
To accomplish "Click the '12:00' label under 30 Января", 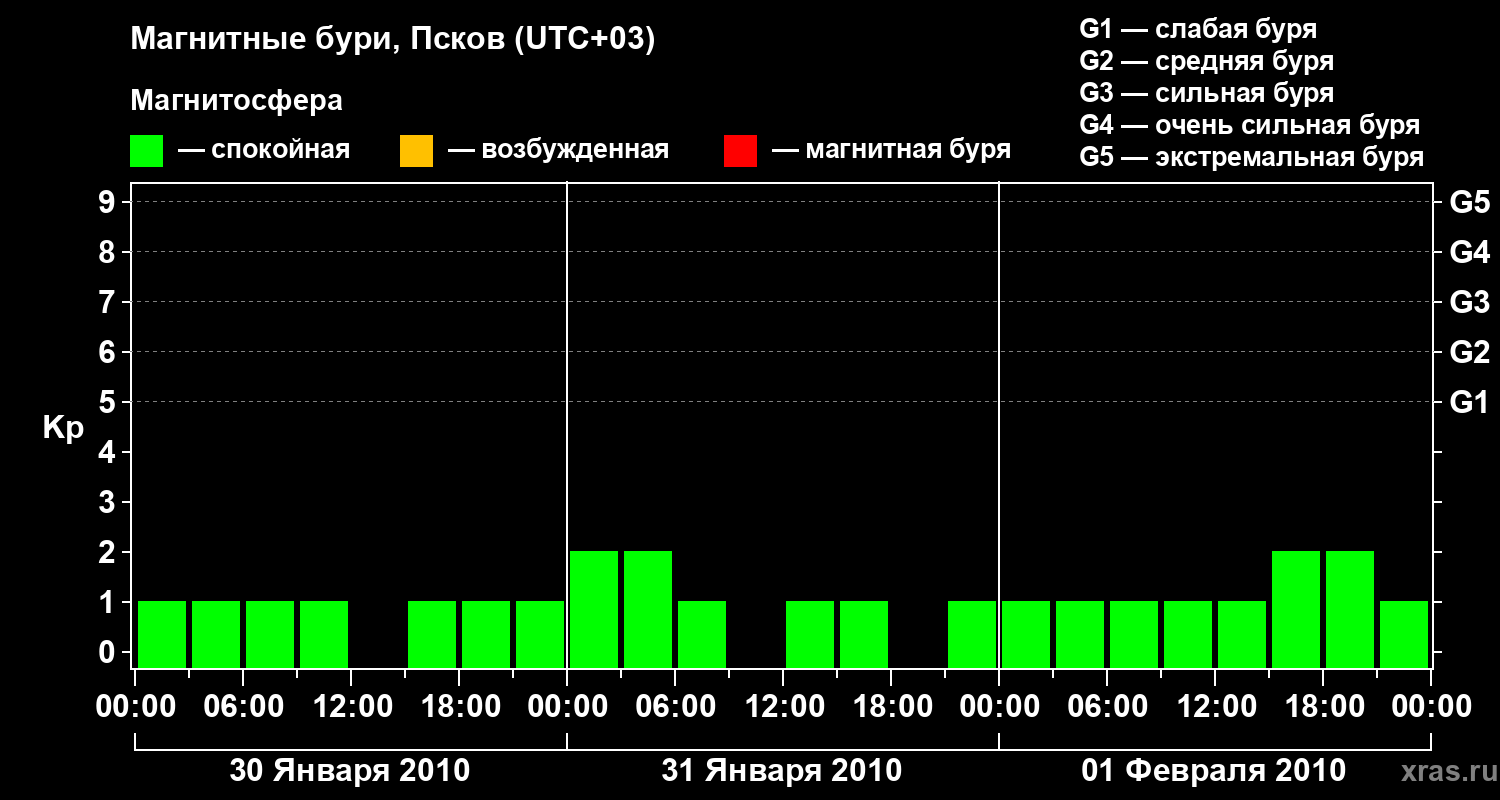I will pos(351,707).
